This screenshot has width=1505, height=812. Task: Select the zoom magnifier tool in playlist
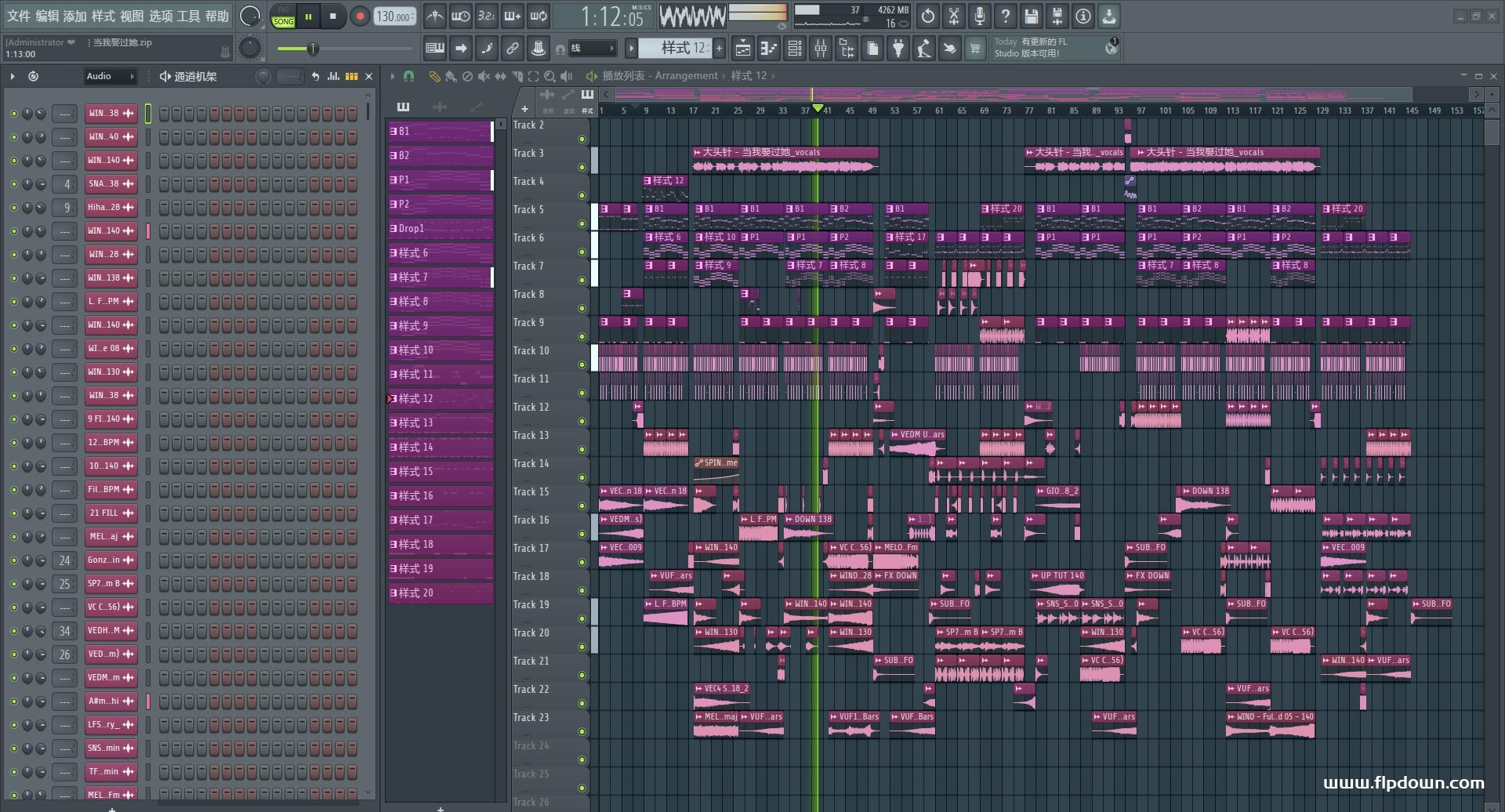click(x=549, y=77)
